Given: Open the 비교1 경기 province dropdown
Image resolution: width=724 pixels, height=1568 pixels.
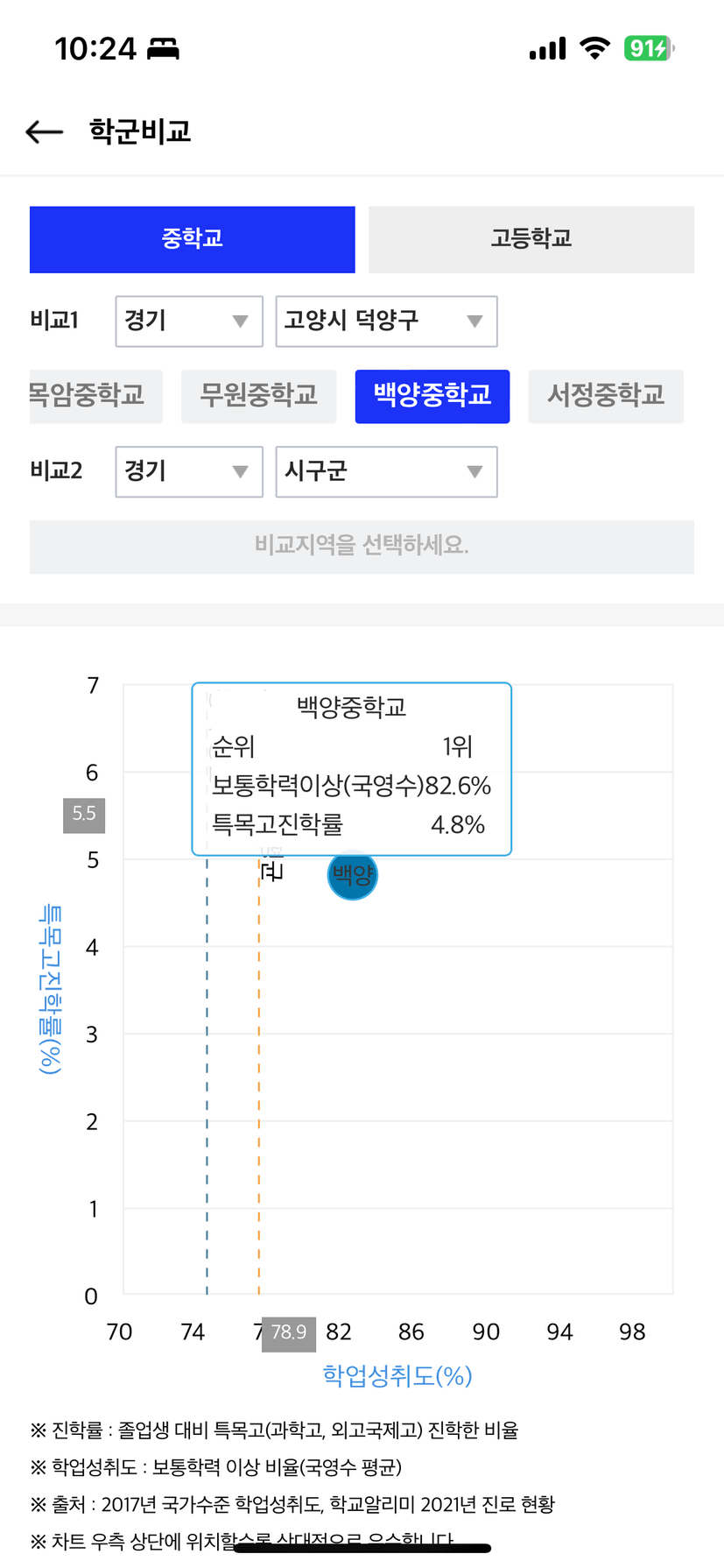Looking at the screenshot, I should click(189, 321).
